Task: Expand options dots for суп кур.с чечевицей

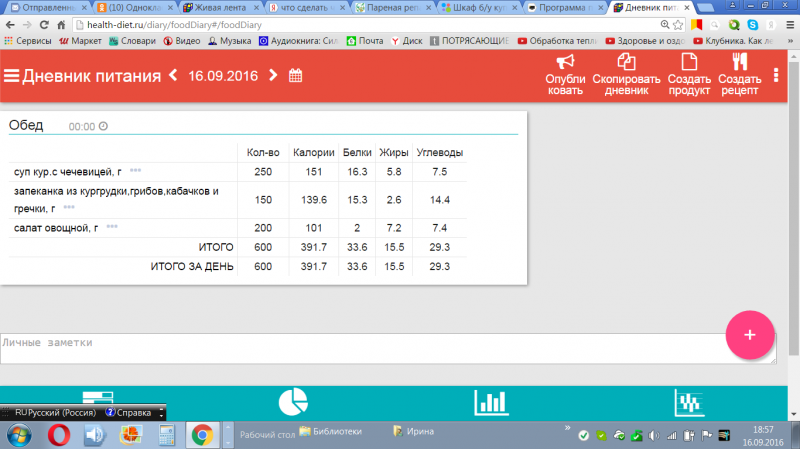Action: 135,172
